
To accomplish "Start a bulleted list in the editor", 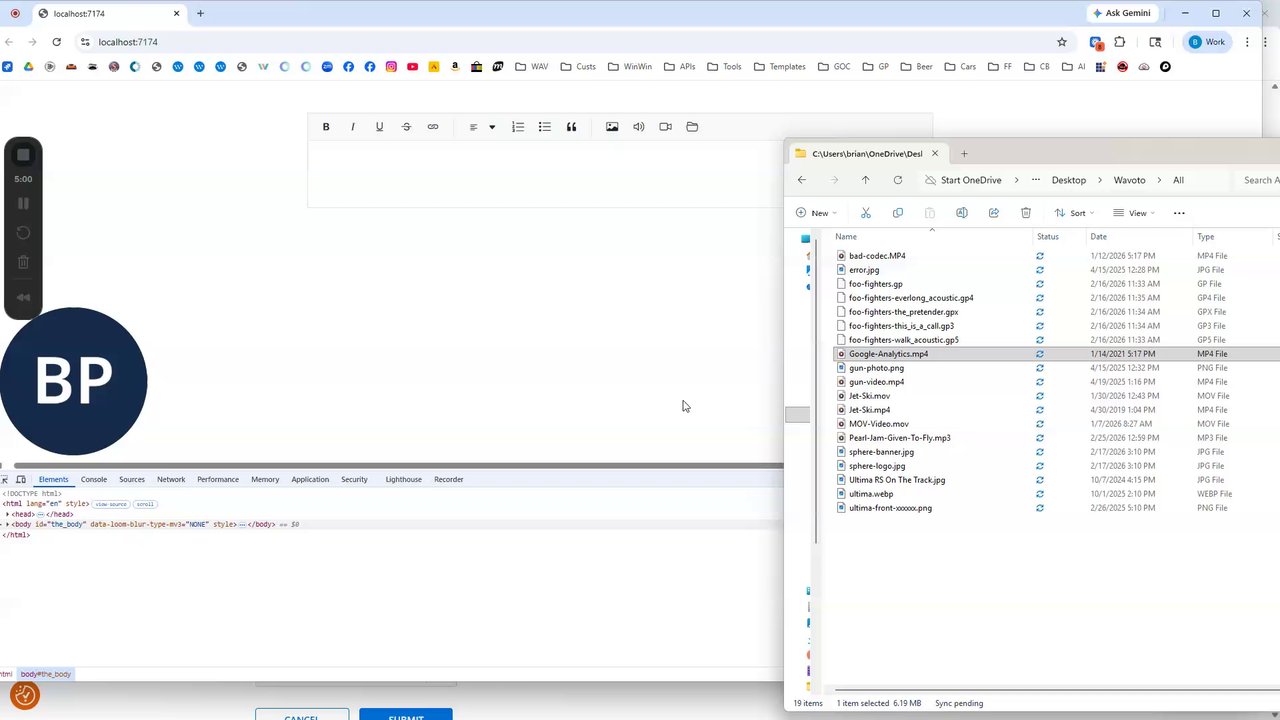I will [x=545, y=127].
